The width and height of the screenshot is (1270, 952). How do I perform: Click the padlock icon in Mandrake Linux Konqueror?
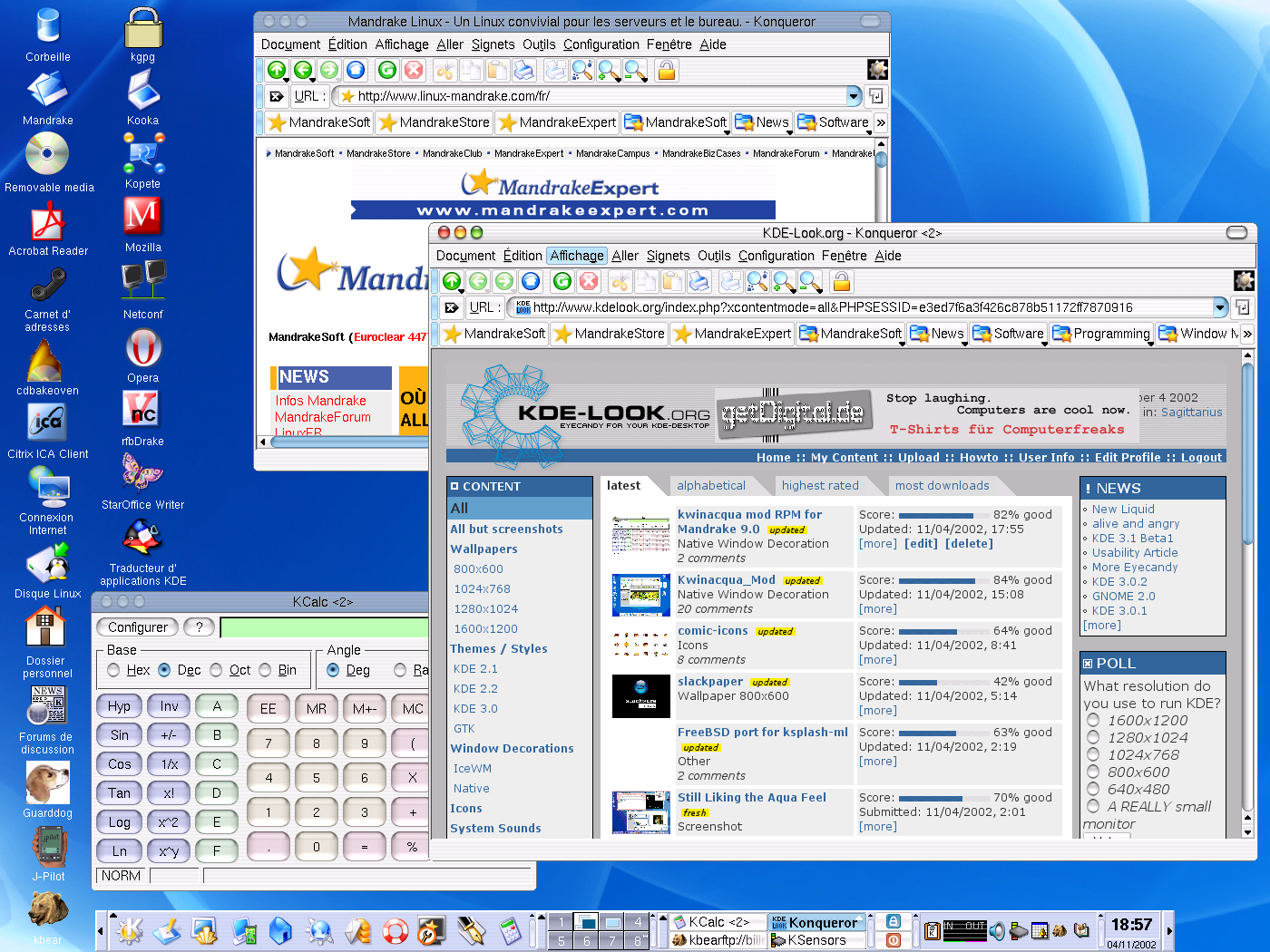click(667, 70)
